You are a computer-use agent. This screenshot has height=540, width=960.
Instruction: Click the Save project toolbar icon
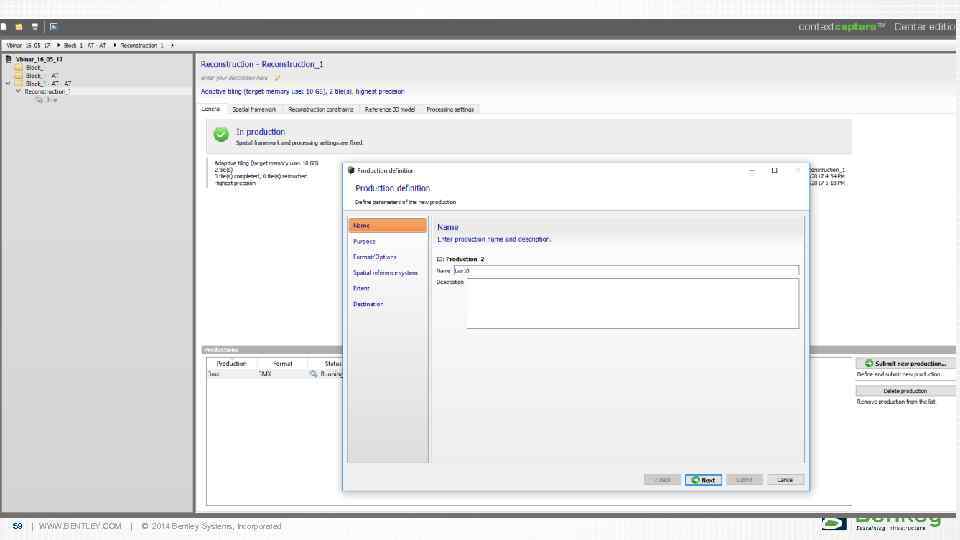click(x=35, y=27)
